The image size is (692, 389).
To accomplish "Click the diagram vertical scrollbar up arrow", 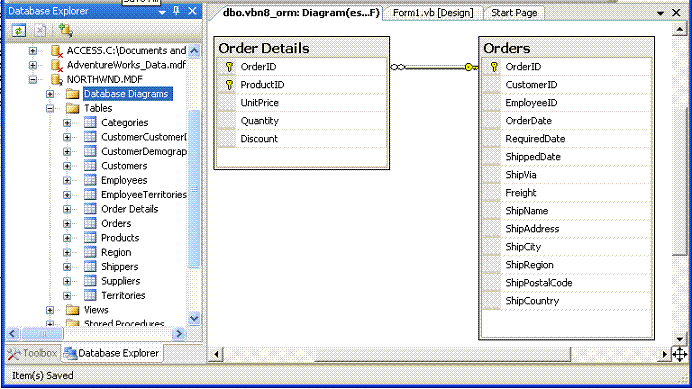I will (x=680, y=30).
